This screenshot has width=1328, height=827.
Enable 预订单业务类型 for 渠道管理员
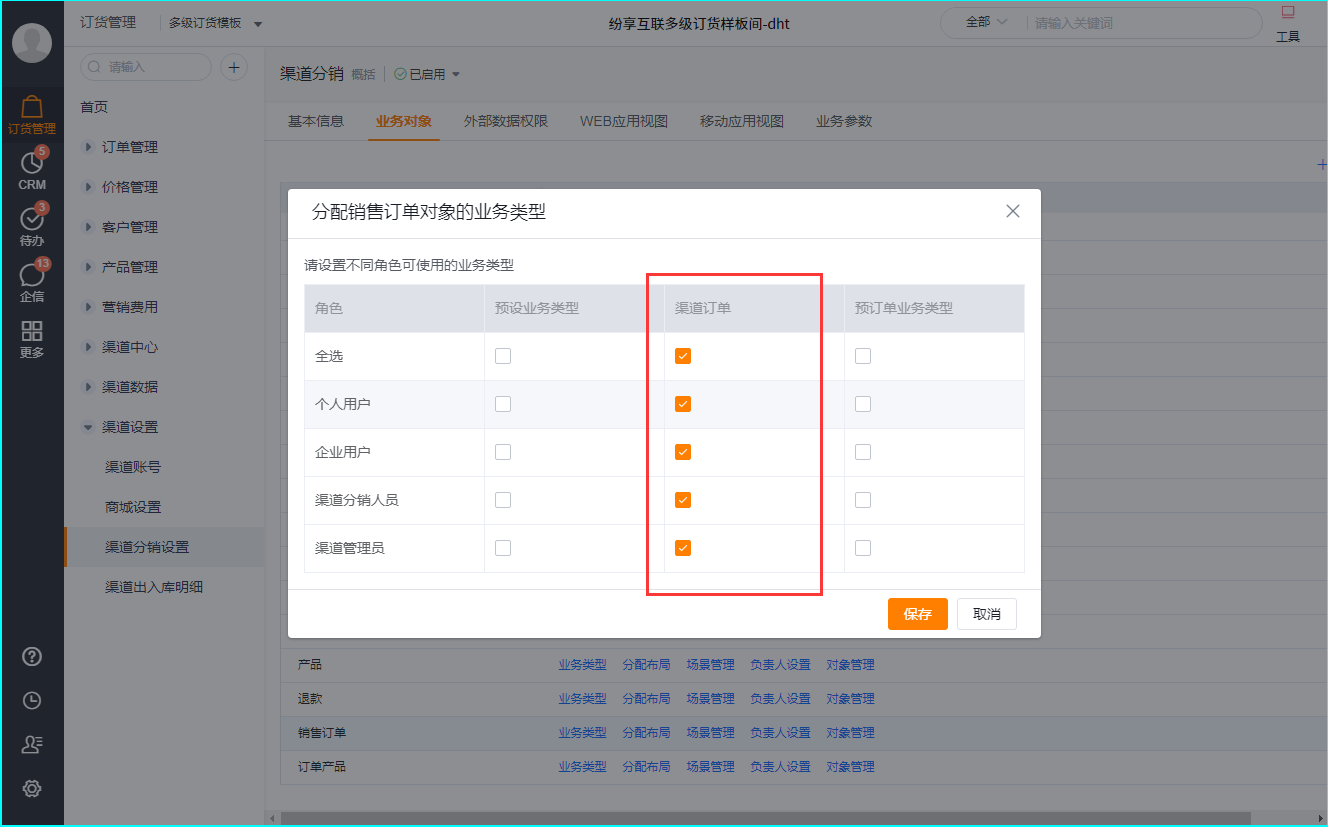pos(862,547)
